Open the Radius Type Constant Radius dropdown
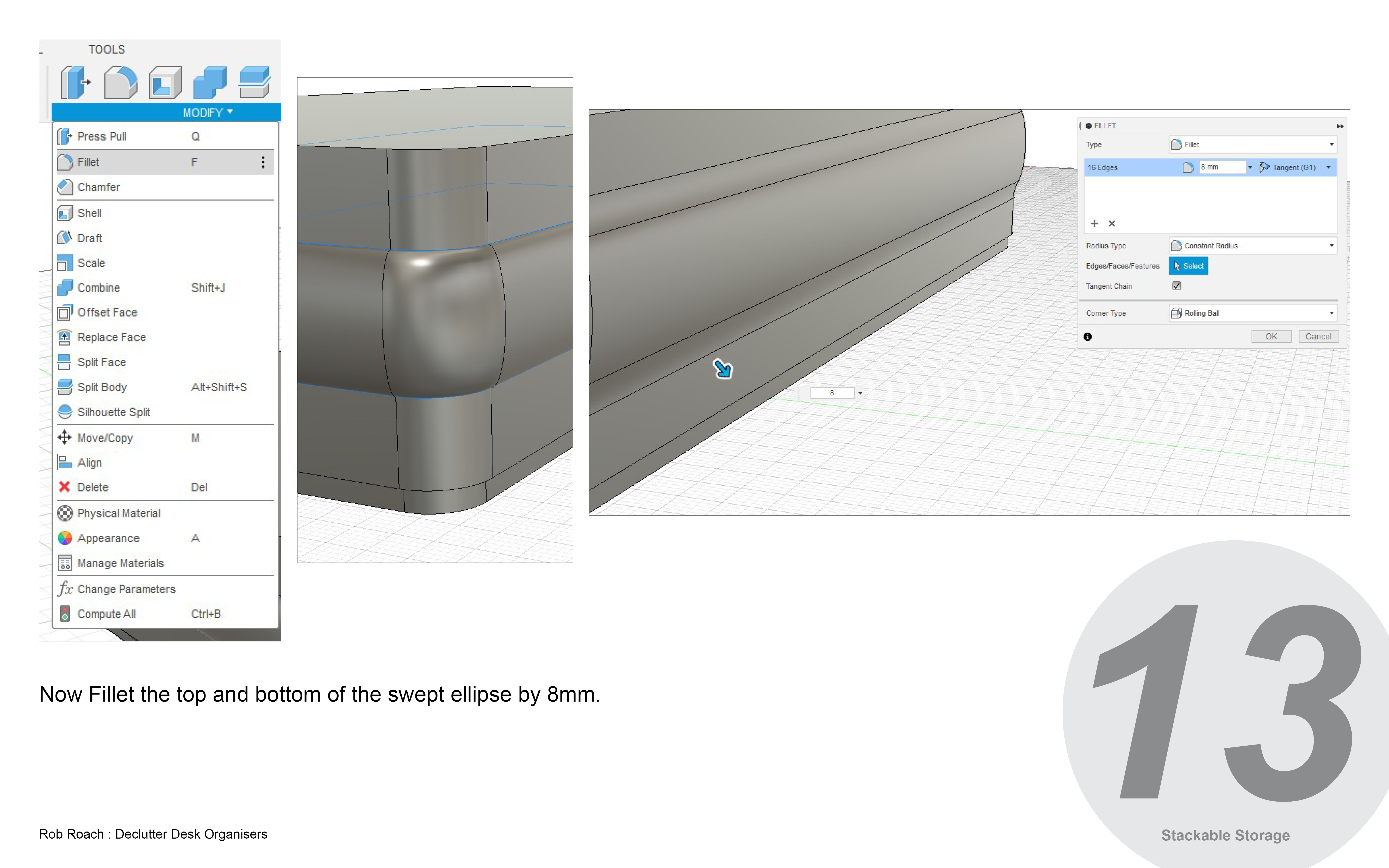 point(1253,246)
